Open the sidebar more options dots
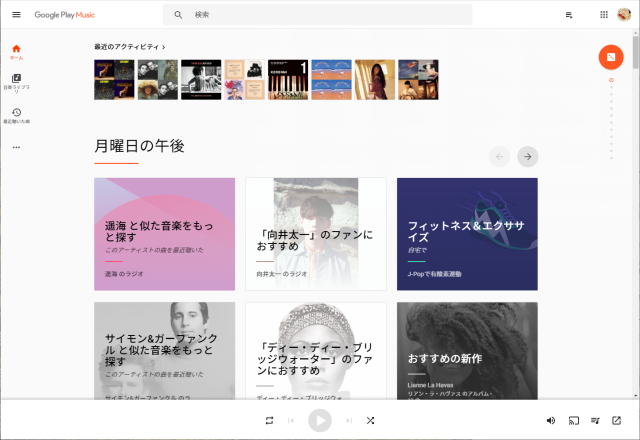 point(16,147)
